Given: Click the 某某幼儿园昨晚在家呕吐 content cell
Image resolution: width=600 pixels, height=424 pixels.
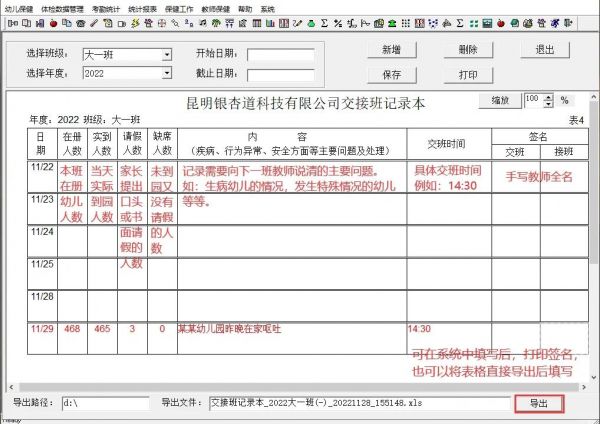Looking at the screenshot, I should tap(292, 339).
